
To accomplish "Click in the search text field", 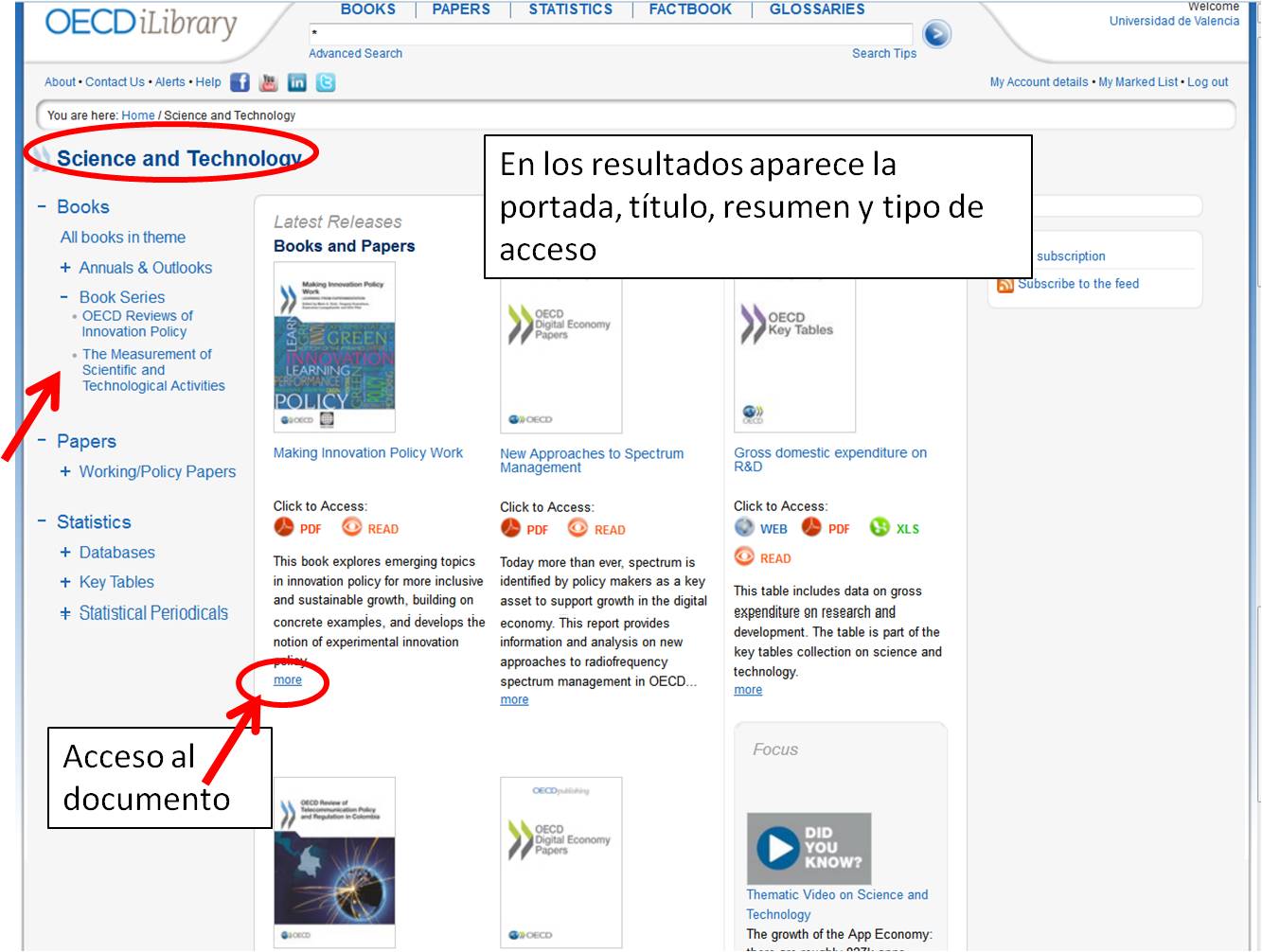I will coord(611,34).
